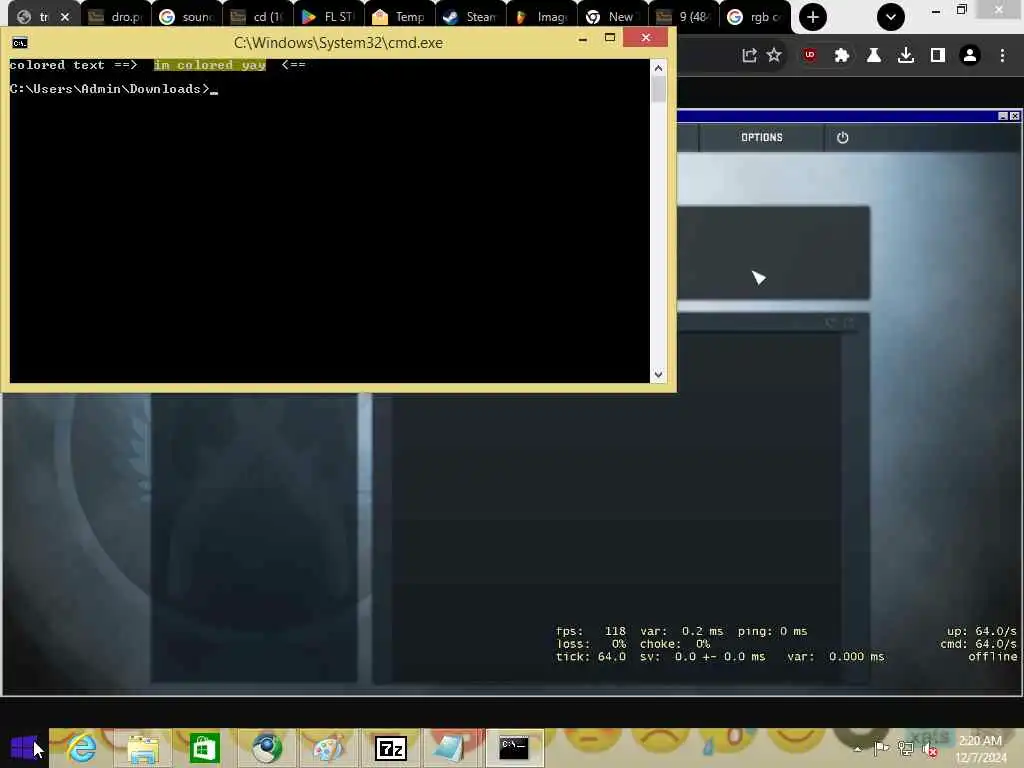
Task: Maximize the cmd.exe window
Action: pos(610,38)
